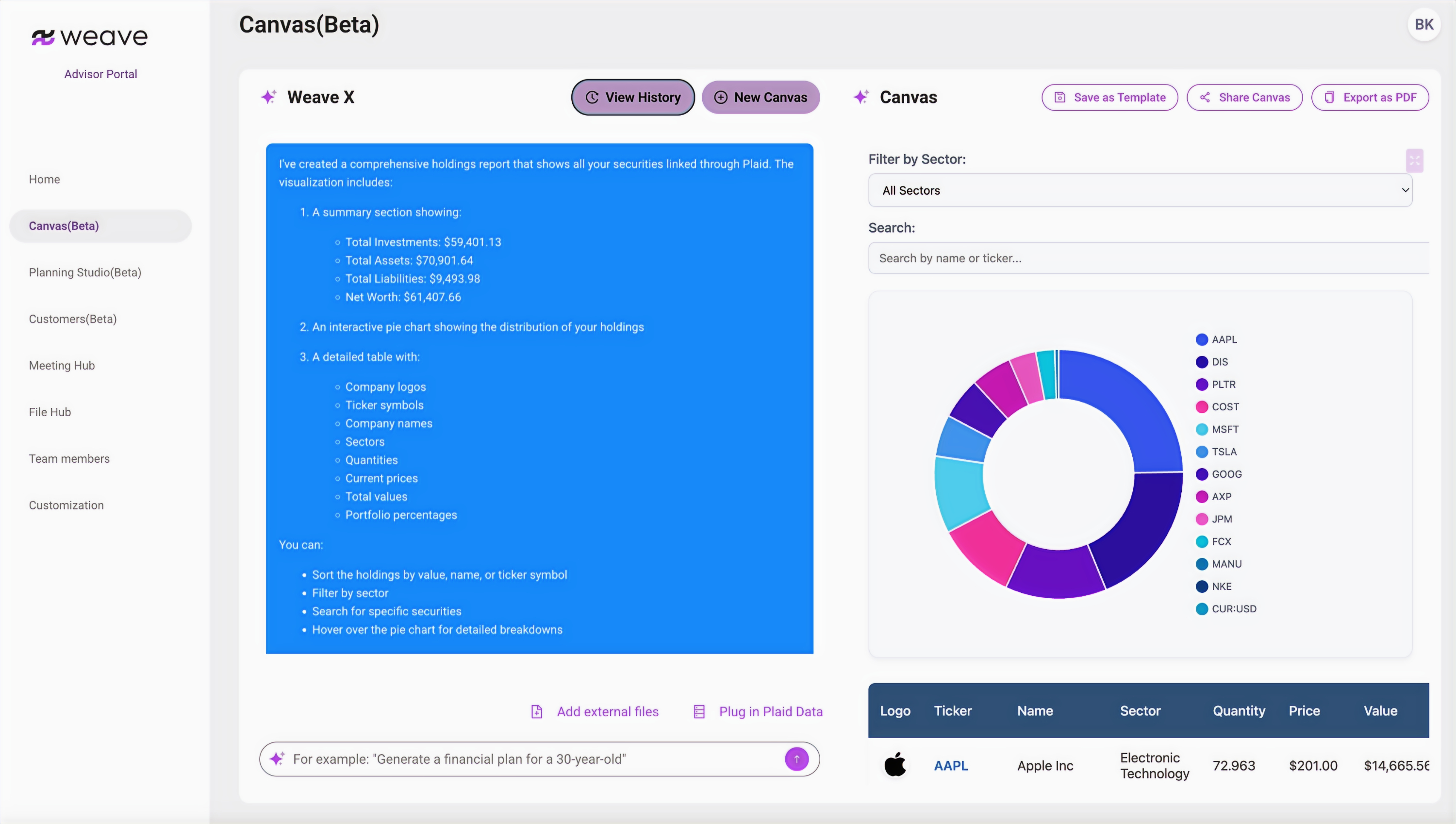1456x824 pixels.
Task: Select the AAPL ticker in the table
Action: pos(951,765)
